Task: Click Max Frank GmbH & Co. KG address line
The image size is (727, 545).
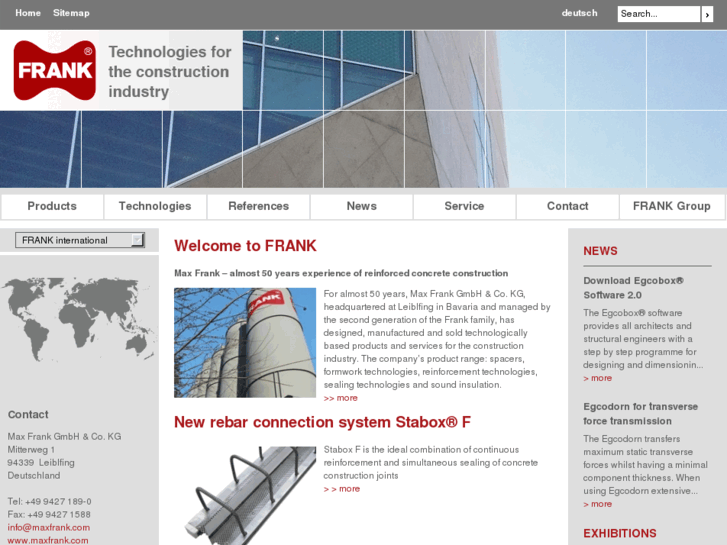Action: pos(64,436)
